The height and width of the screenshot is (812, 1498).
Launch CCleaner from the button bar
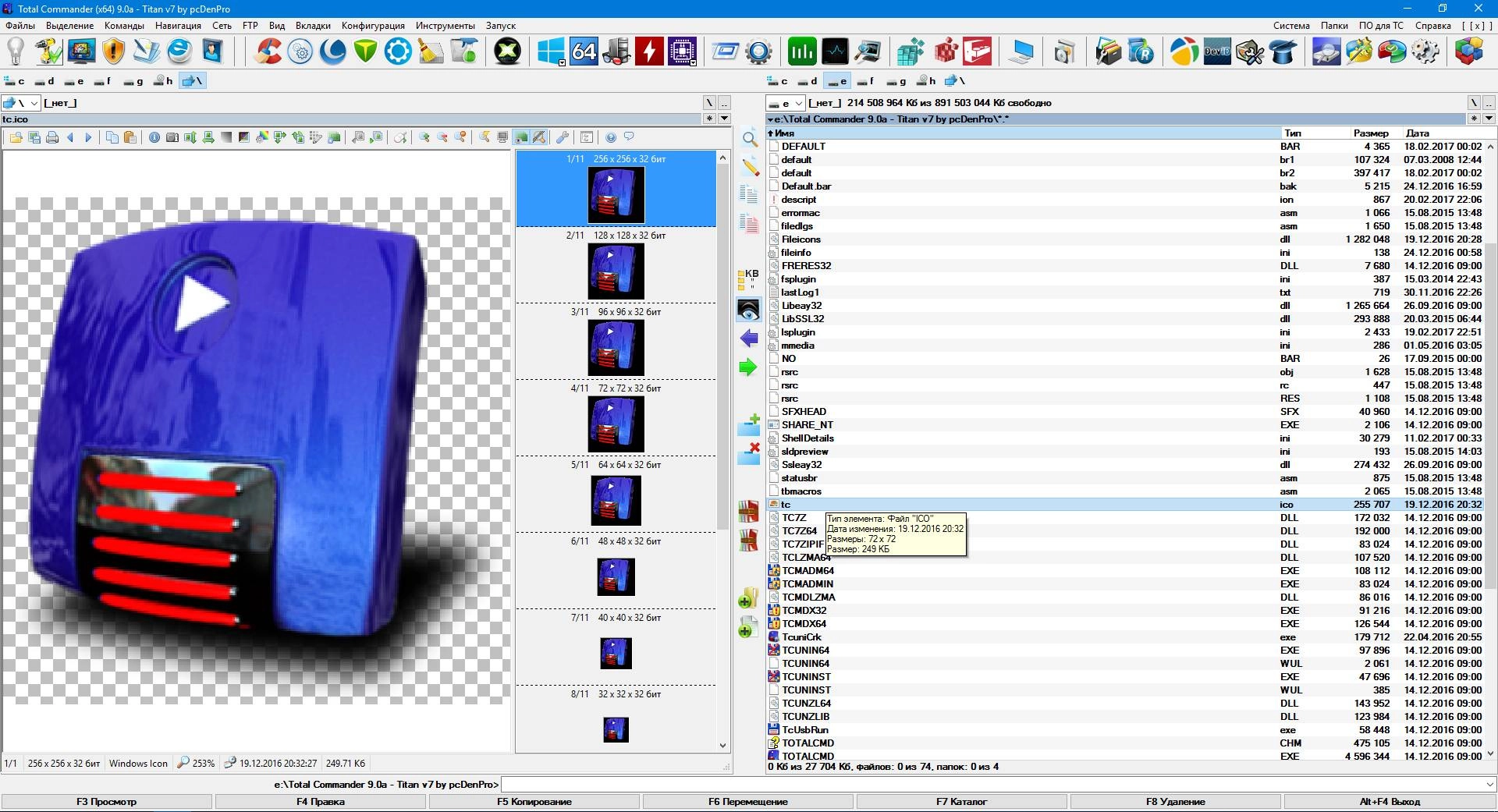tap(268, 52)
